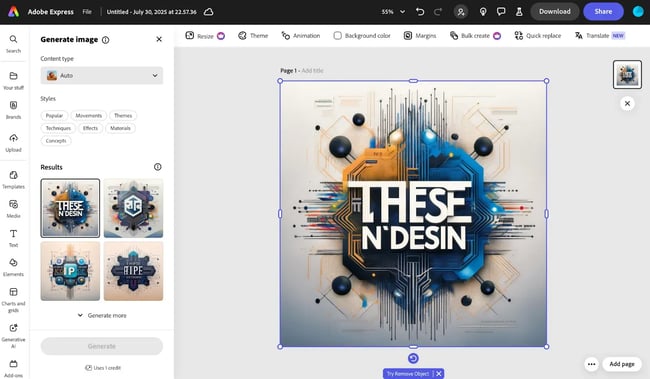Select the IP result thumbnail
650x379 pixels.
(70, 271)
